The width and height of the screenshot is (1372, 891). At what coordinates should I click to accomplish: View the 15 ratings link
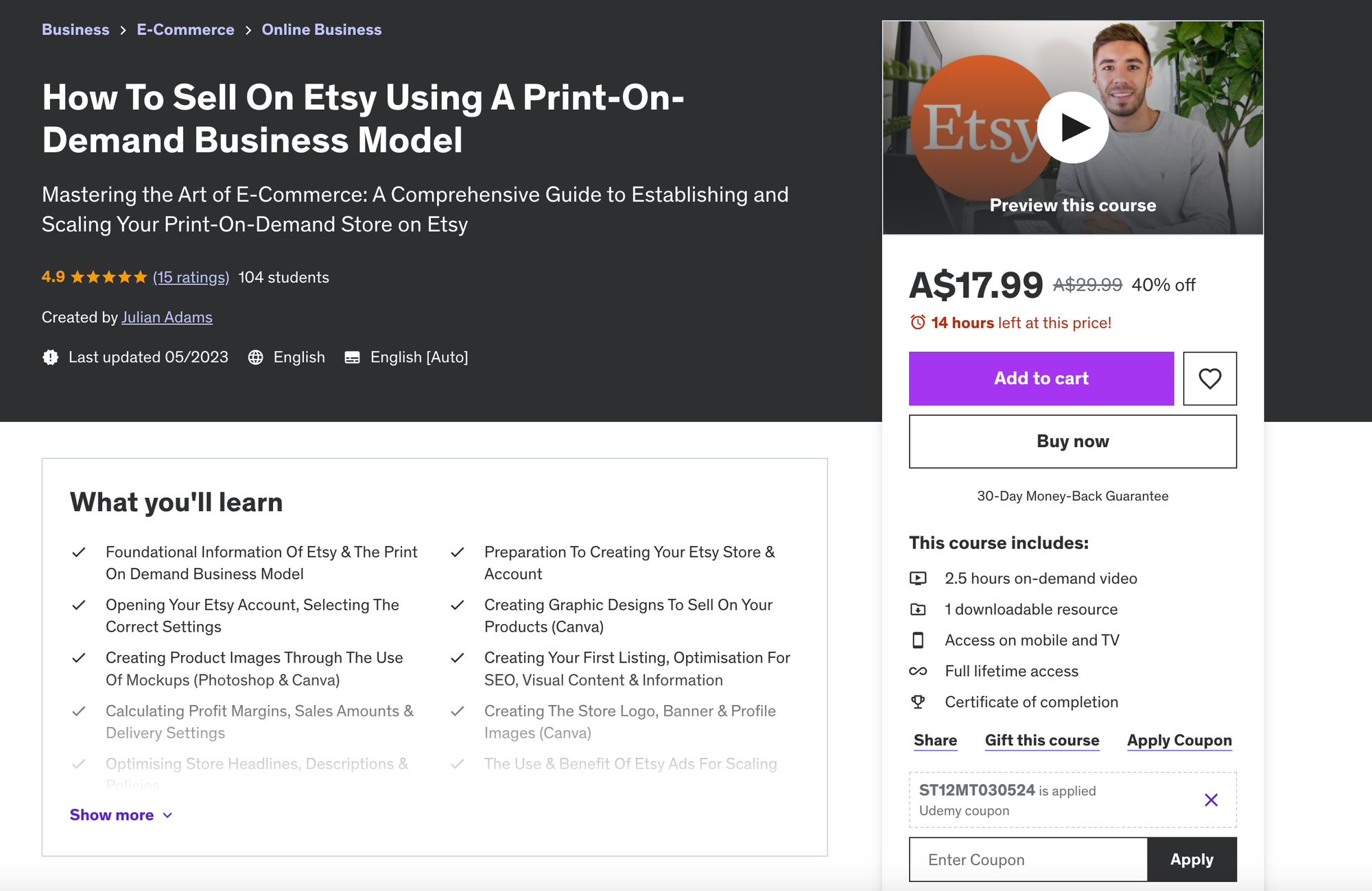pos(191,277)
